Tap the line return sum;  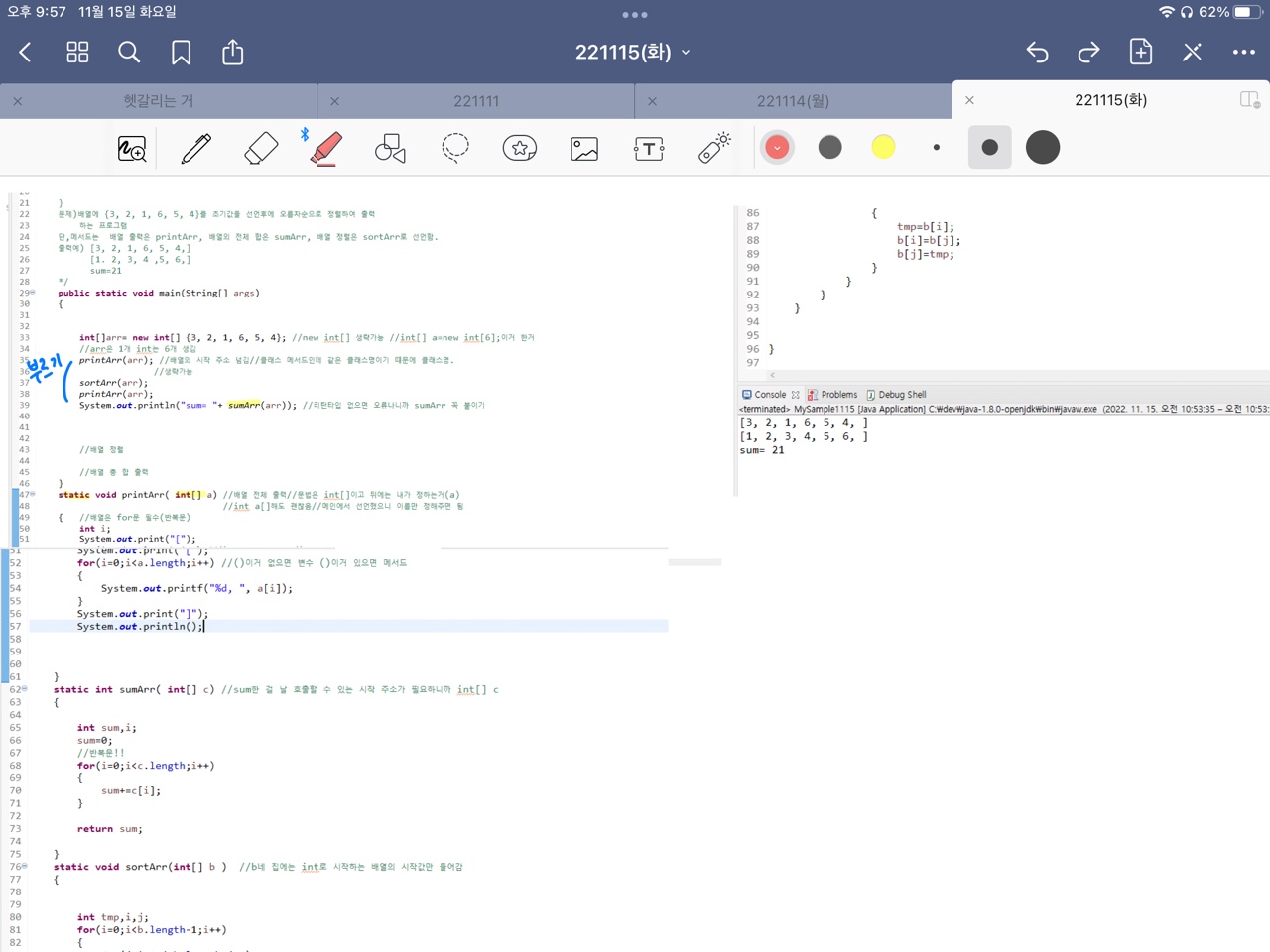point(110,829)
